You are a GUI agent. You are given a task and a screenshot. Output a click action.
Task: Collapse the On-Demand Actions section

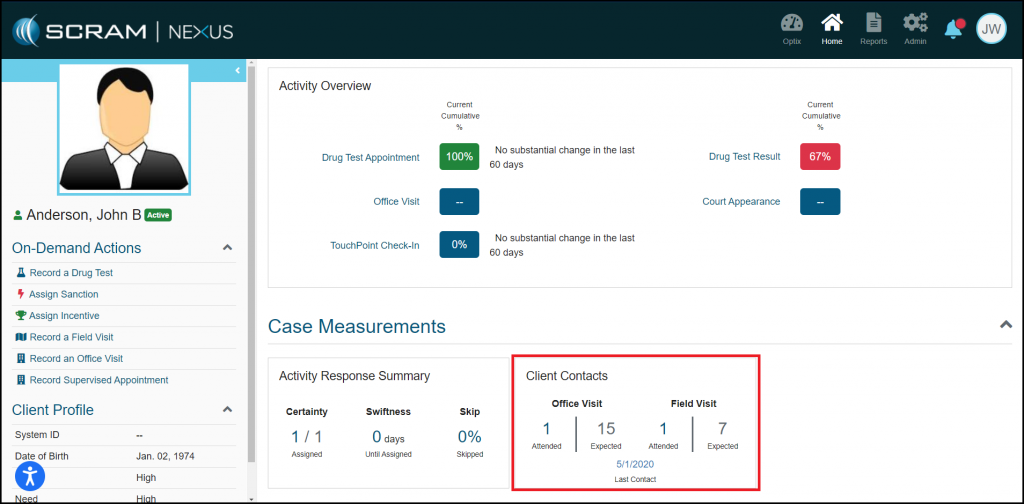coord(227,248)
